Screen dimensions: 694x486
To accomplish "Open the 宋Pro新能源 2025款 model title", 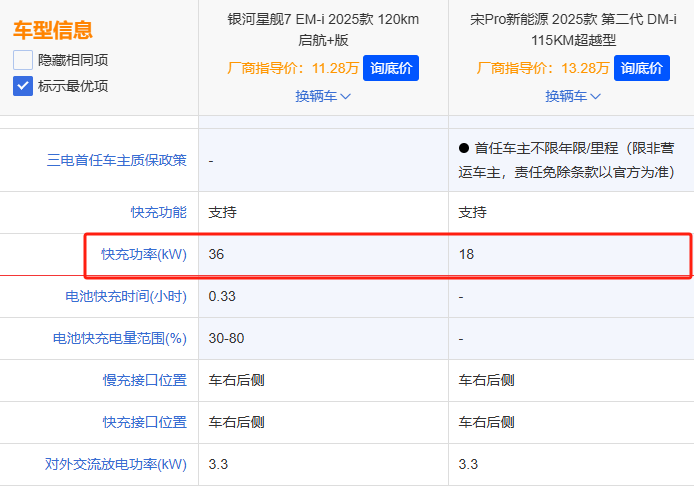I will tap(573, 30).
